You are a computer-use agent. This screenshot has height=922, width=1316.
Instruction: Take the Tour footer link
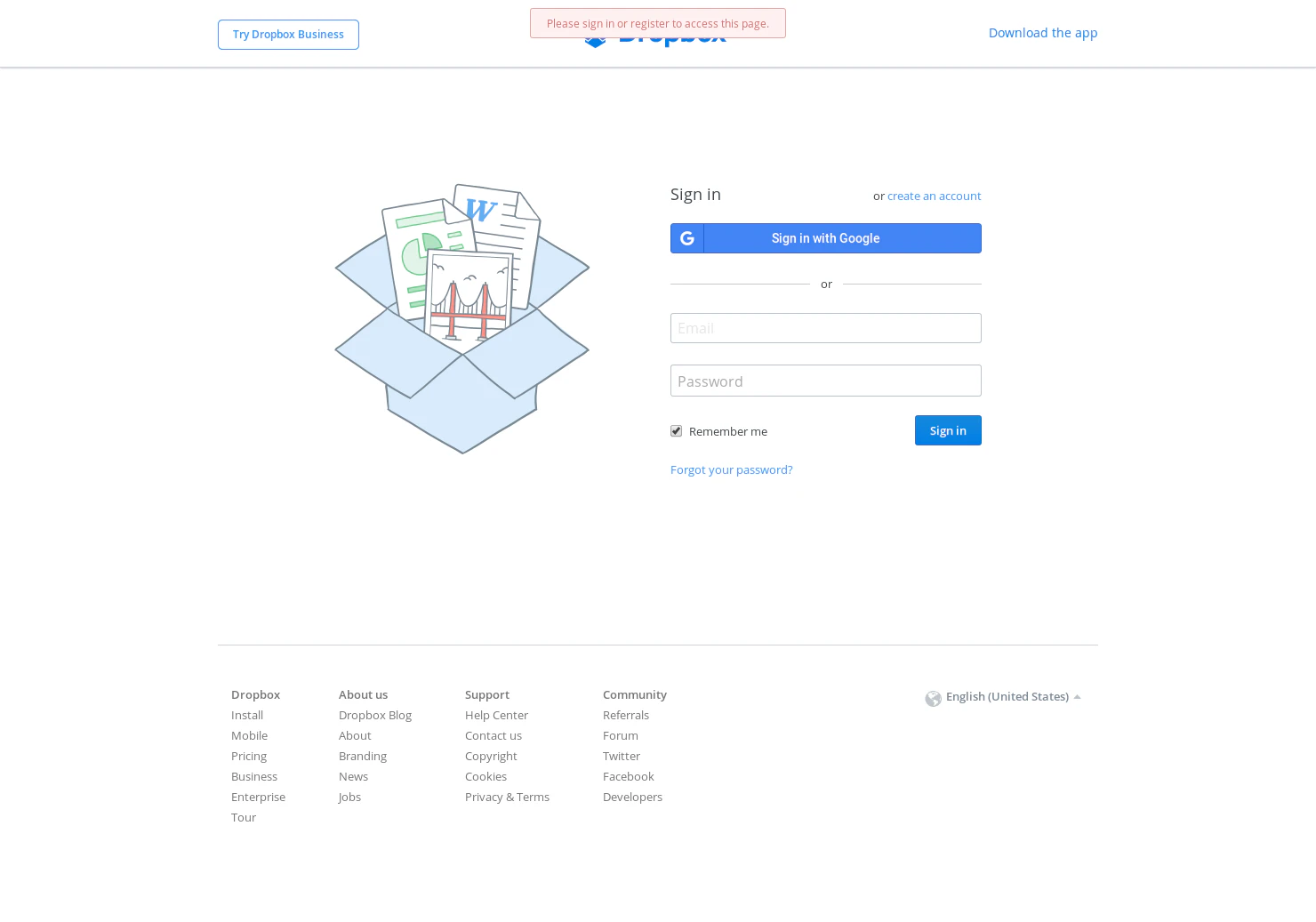[x=244, y=817]
